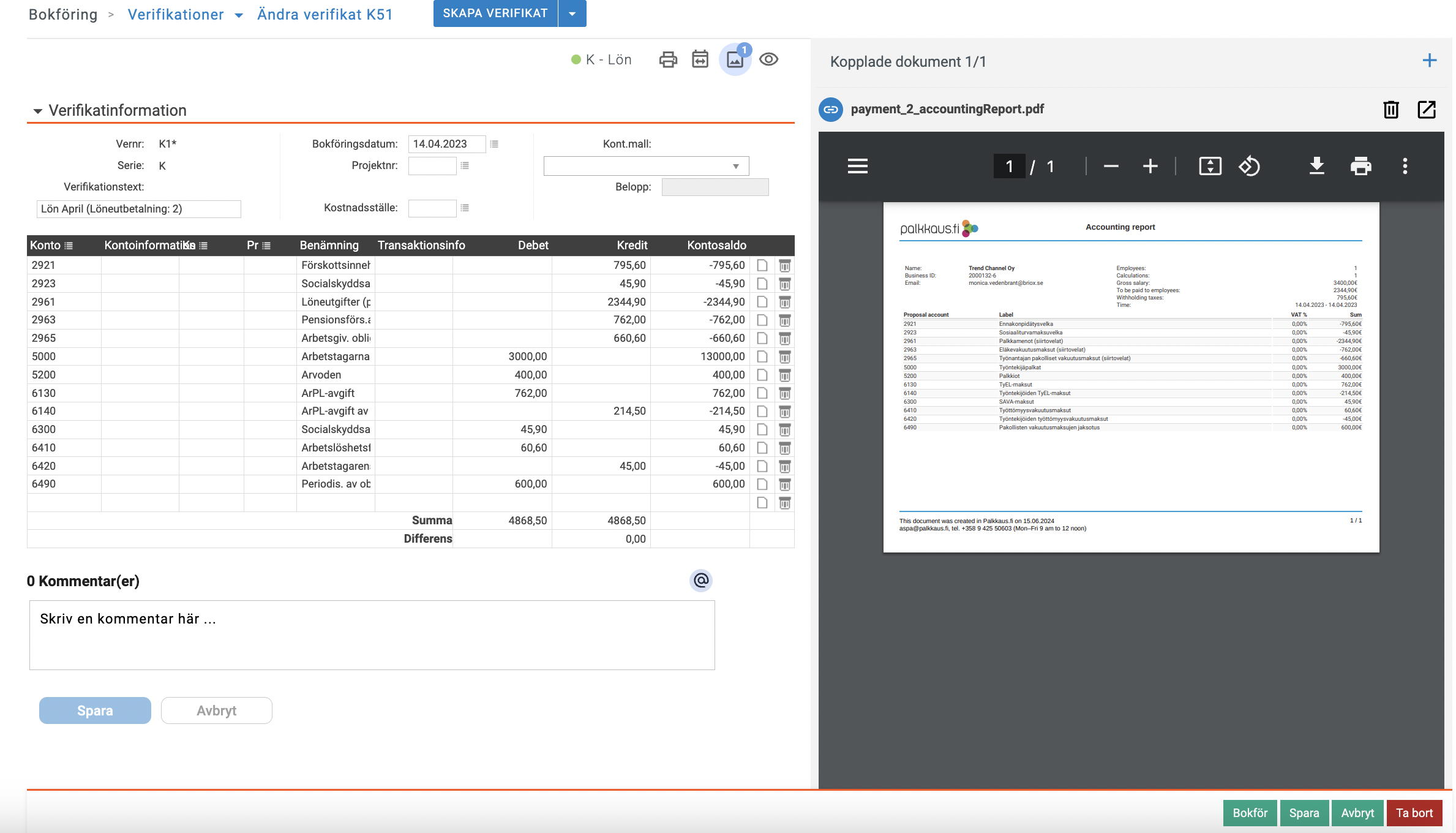Click the @ mention icon in comments
Screen dimensions: 1456x833
coord(701,580)
